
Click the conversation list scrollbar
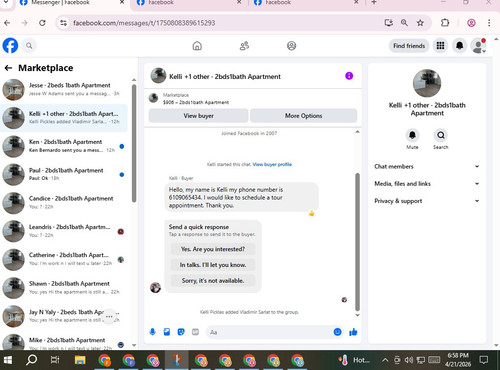coord(134,143)
